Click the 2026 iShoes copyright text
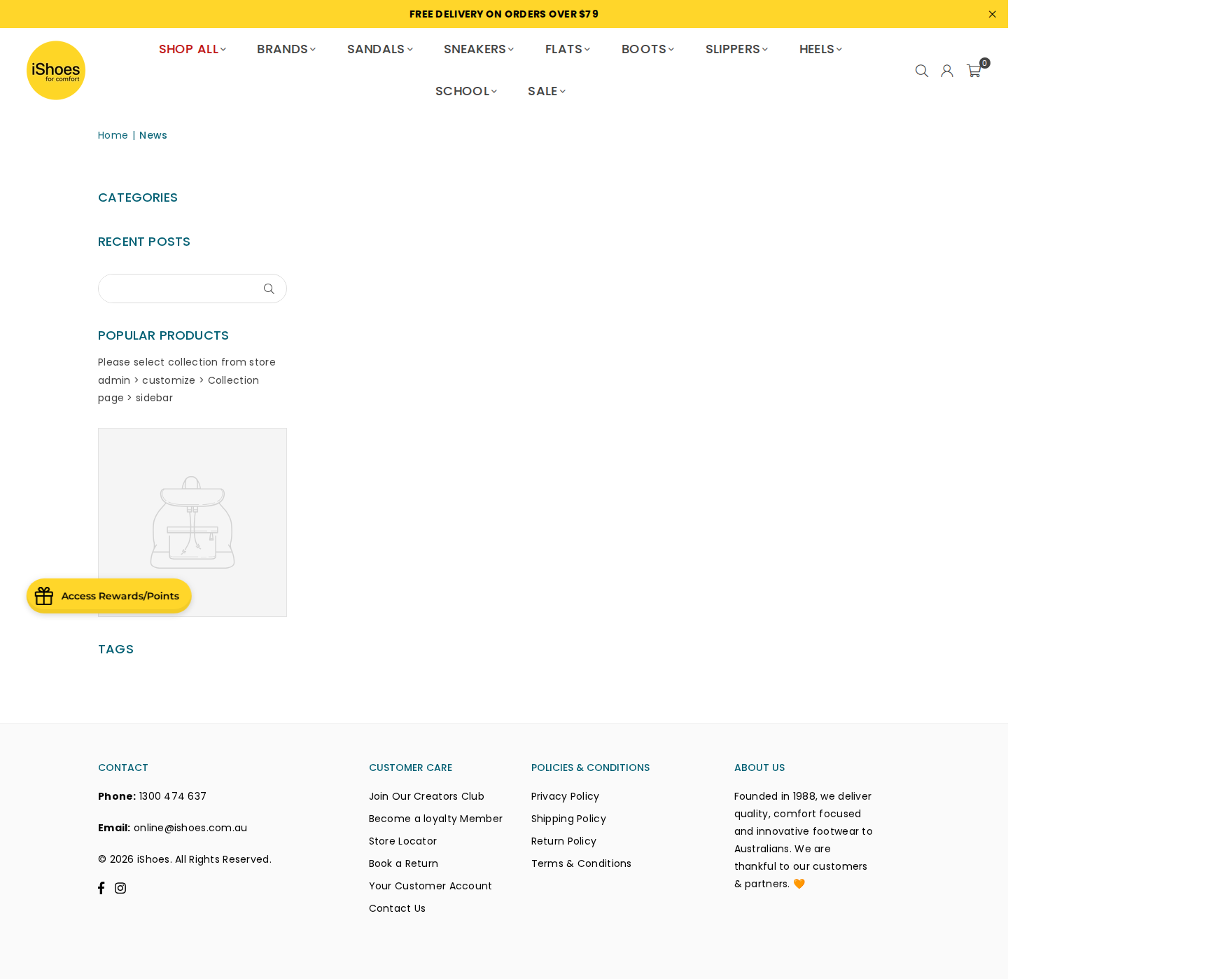Viewport: 1232px width, 979px height. click(x=185, y=859)
